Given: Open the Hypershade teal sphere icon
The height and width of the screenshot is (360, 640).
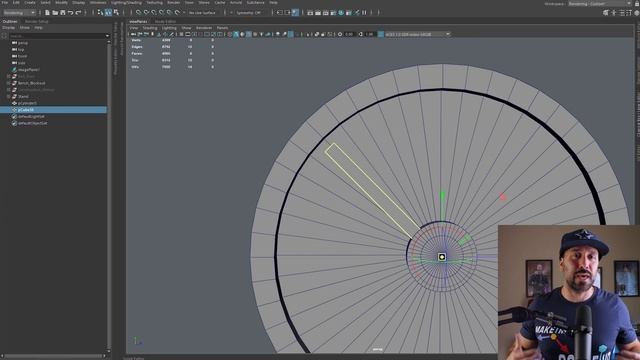Looking at the screenshot, I should tap(341, 13).
